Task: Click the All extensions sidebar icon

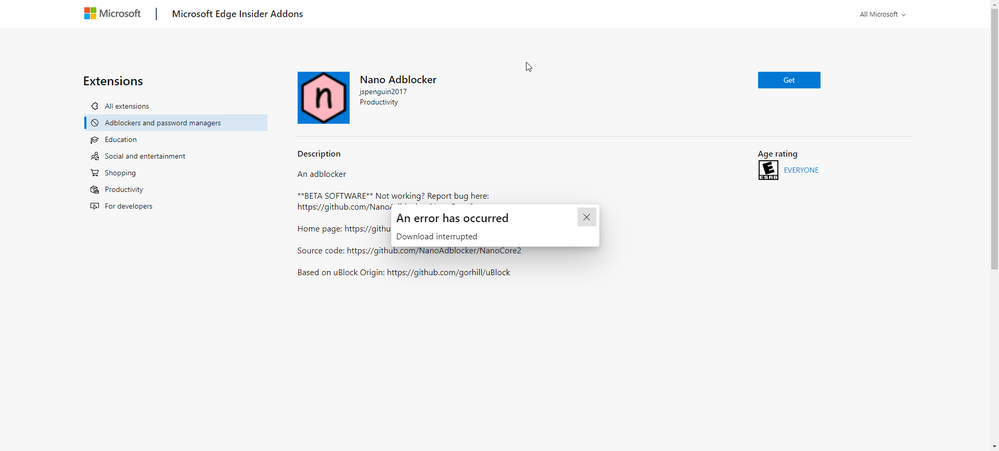Action: pos(94,106)
